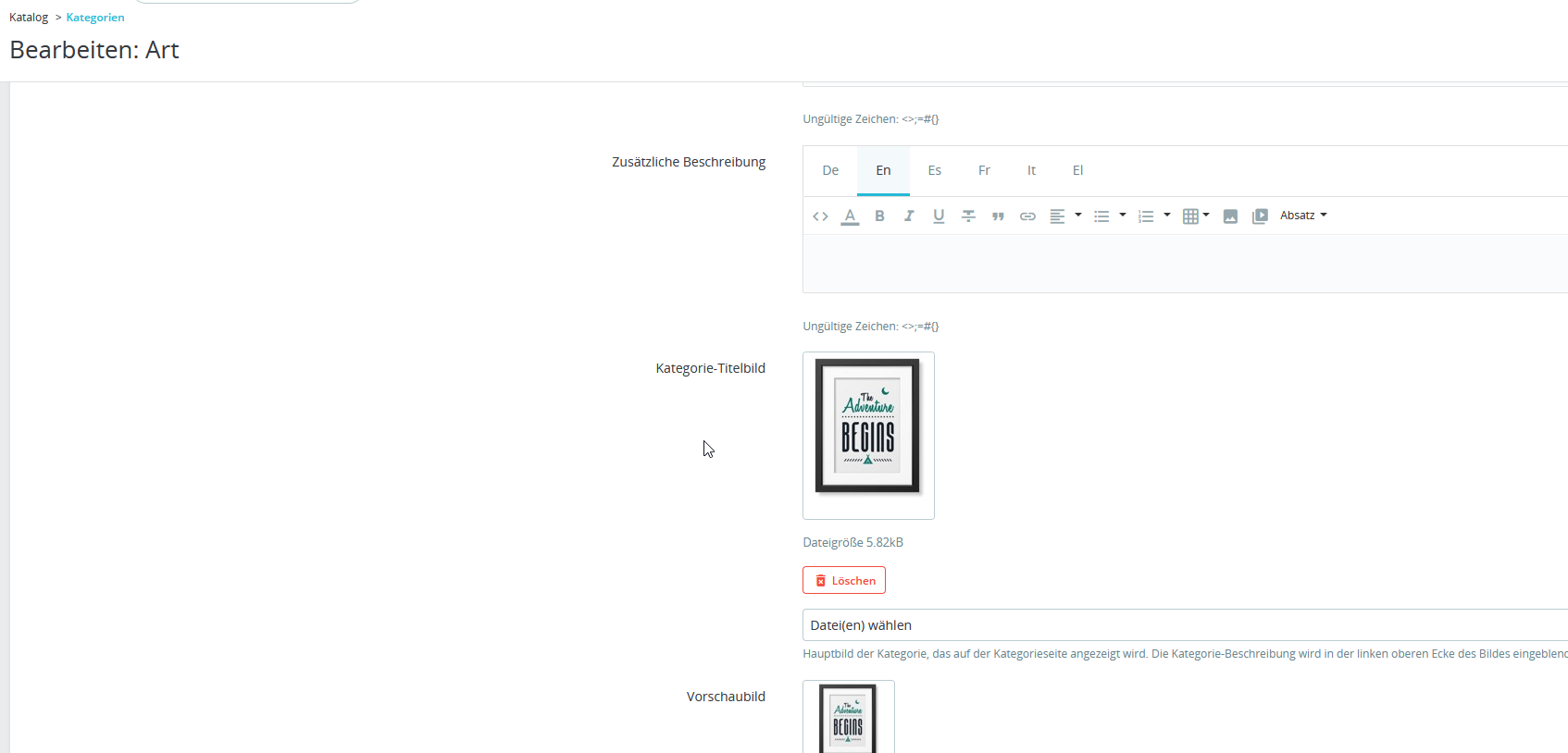Viewport: 1568px width, 753px height.
Task: Expand numbered list style dropdown arrow
Action: pyautogui.click(x=1167, y=216)
